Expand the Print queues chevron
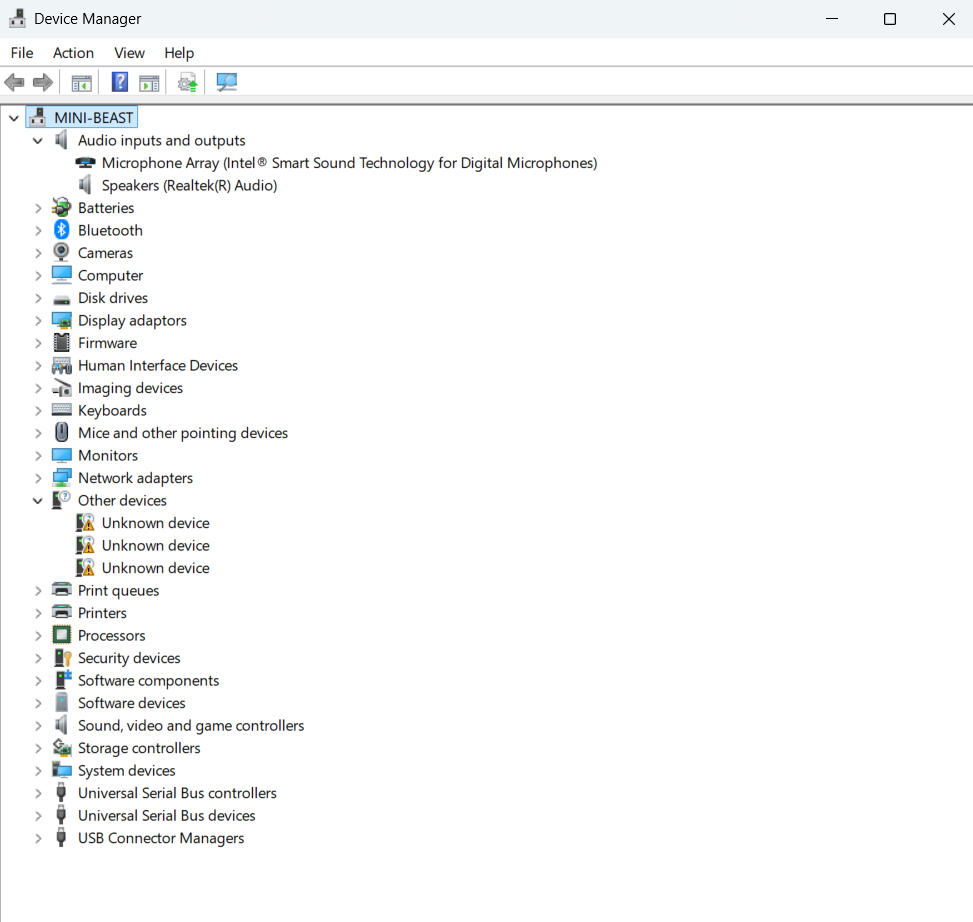This screenshot has height=922, width=973. pos(38,591)
